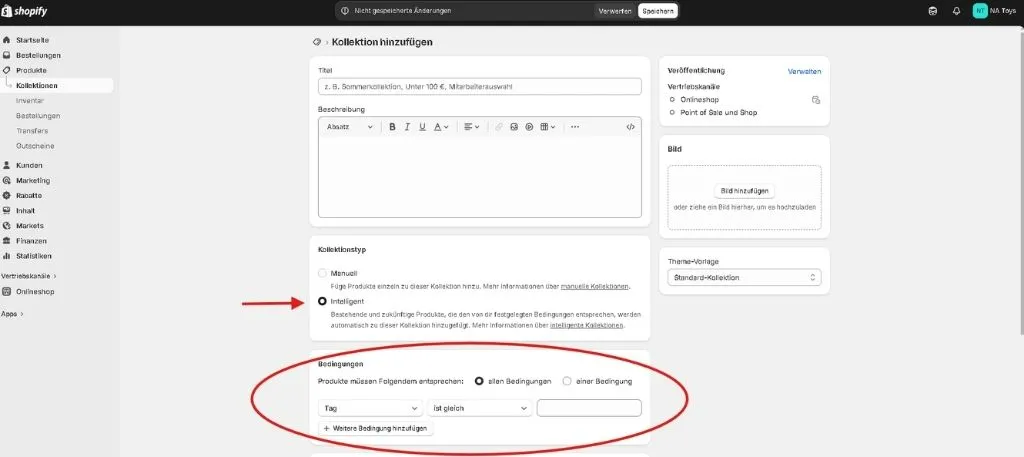Open the Standard-Kollektion theme template dropdown
1024x457 pixels.
(744, 277)
